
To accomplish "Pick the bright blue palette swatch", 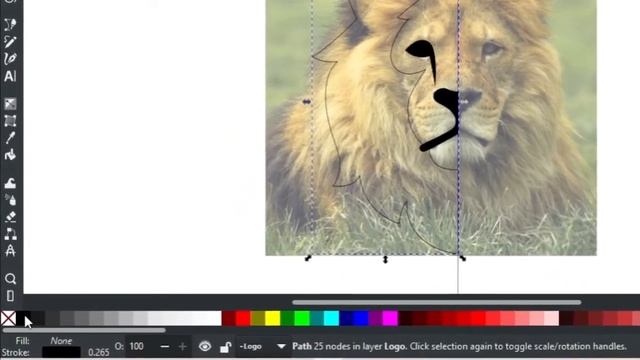I will click(x=361, y=318).
